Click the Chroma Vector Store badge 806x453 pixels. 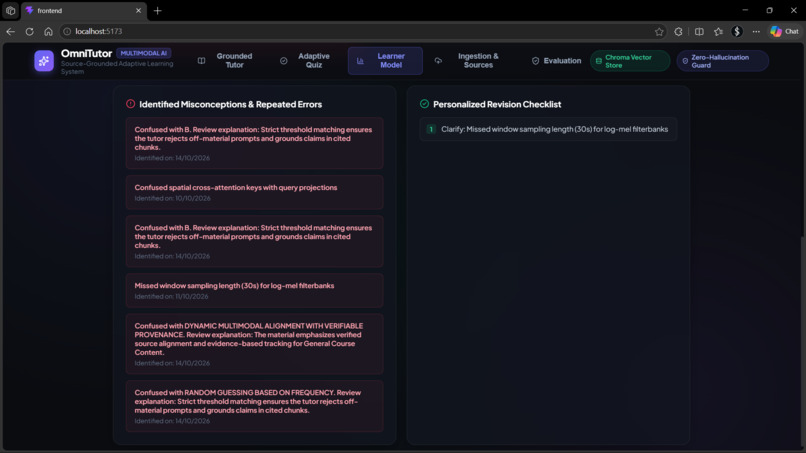(630, 61)
